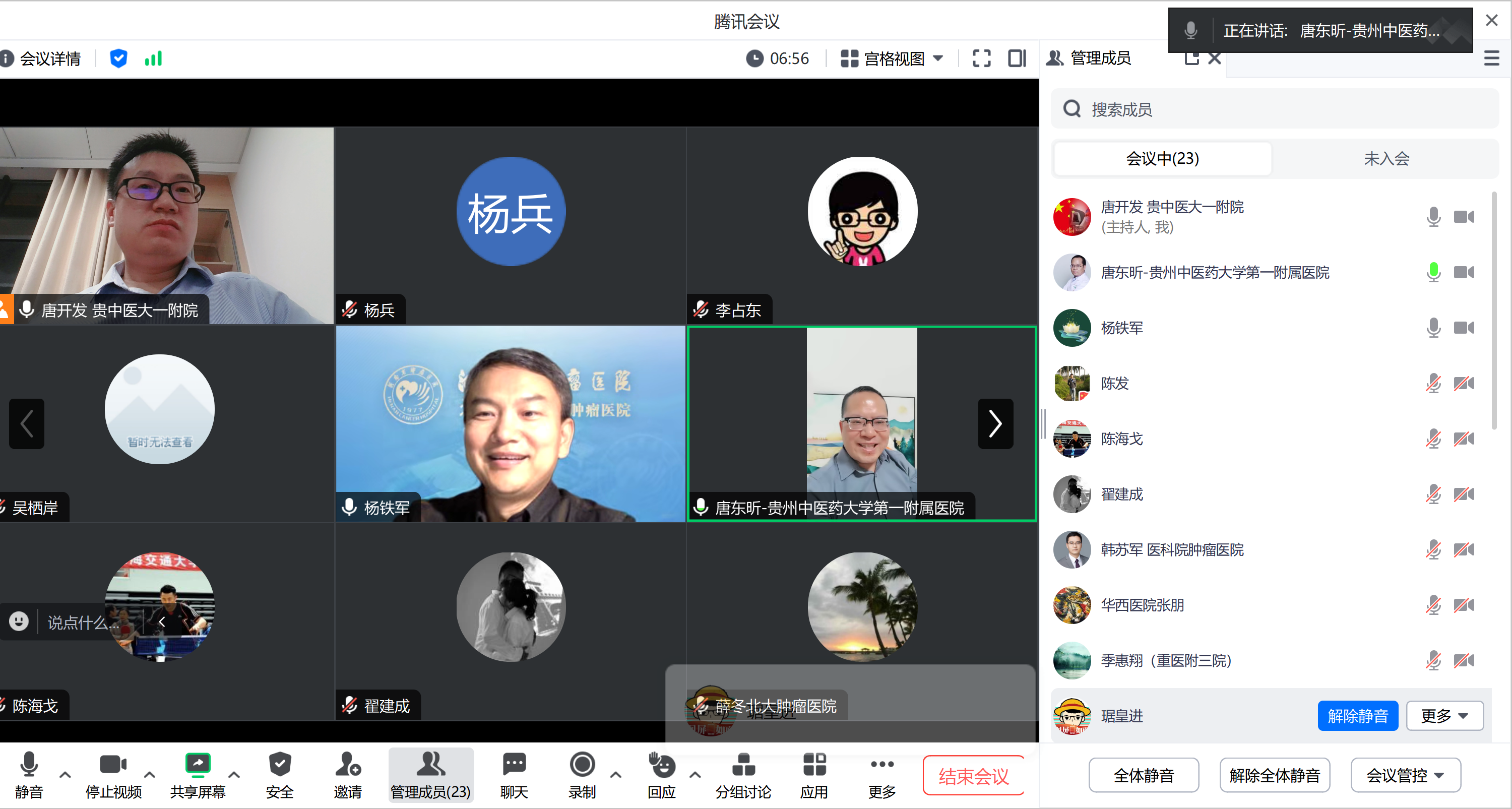Go to previous page of video grid
Image resolution: width=1512 pixels, height=809 pixels.
pos(26,423)
